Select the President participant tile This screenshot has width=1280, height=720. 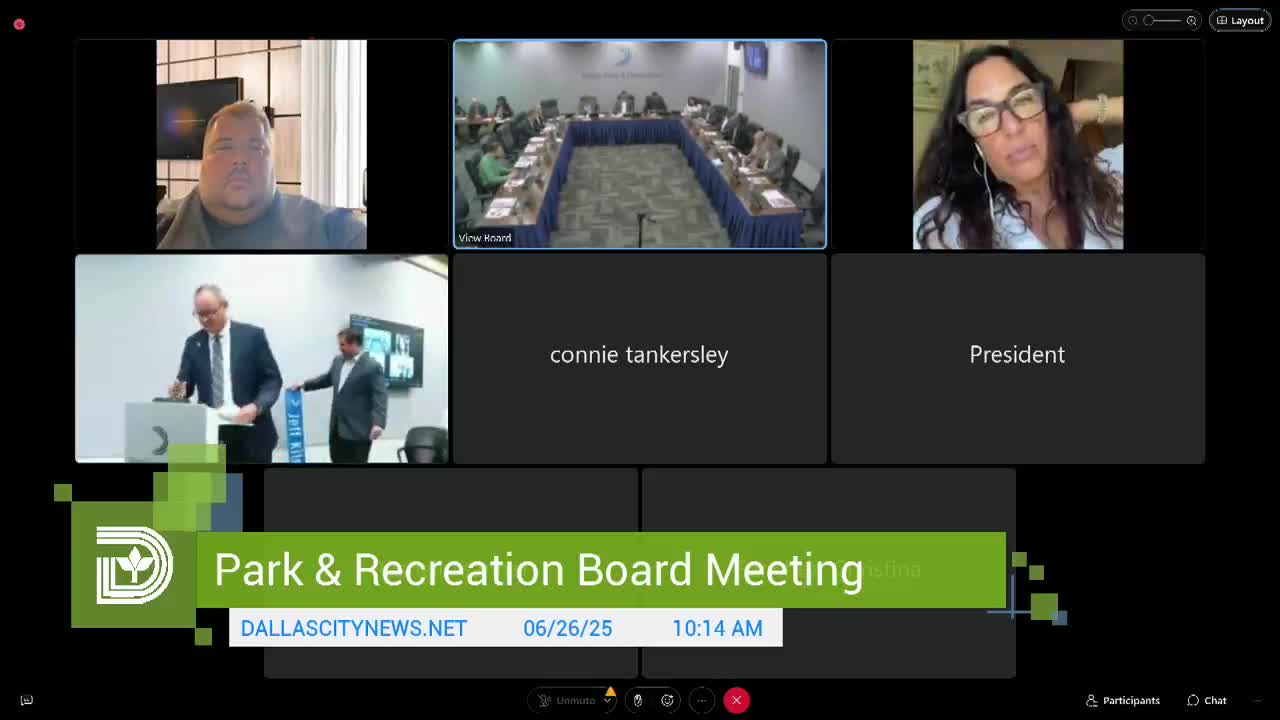pyautogui.click(x=1018, y=358)
